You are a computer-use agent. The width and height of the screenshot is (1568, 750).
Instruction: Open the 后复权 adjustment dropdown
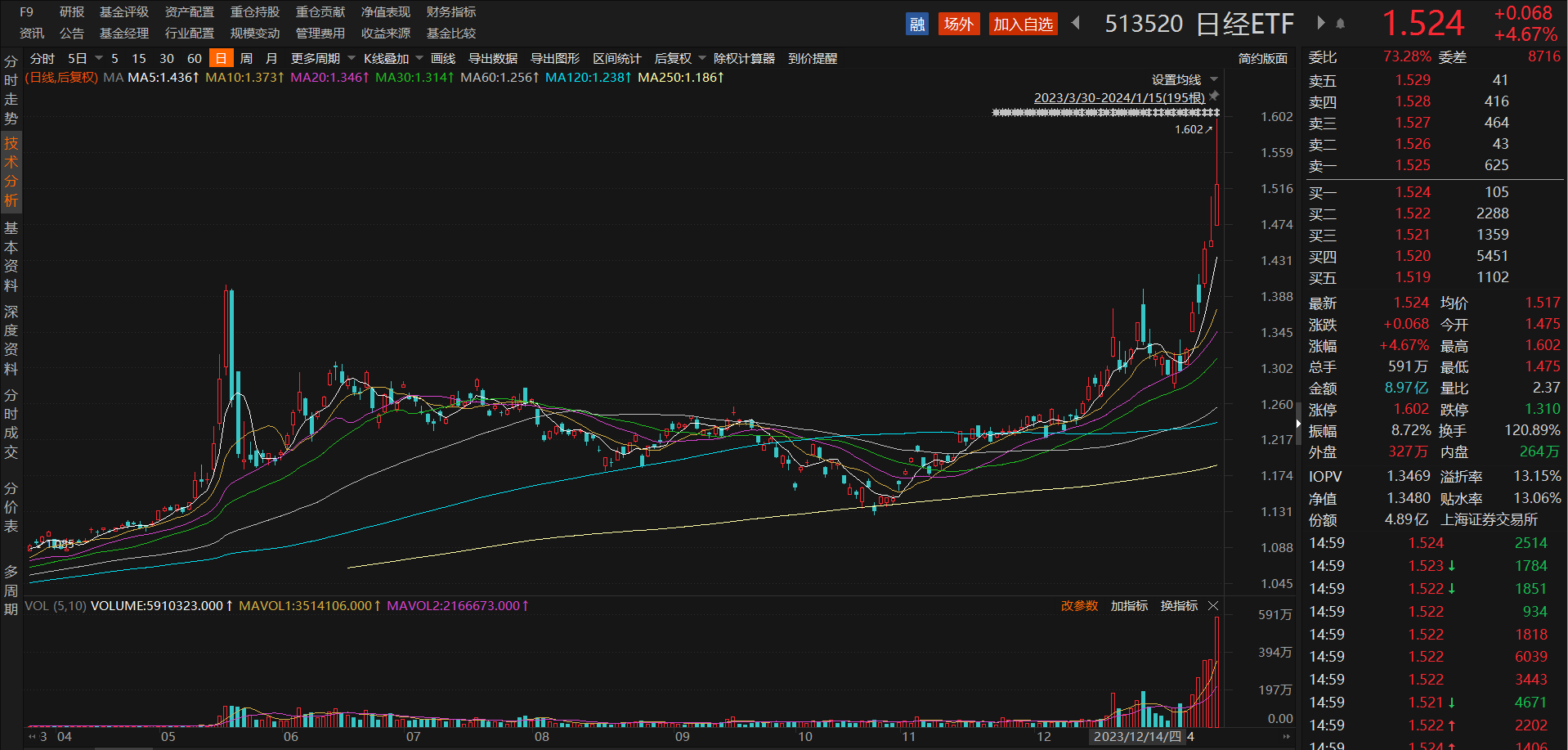tap(702, 58)
